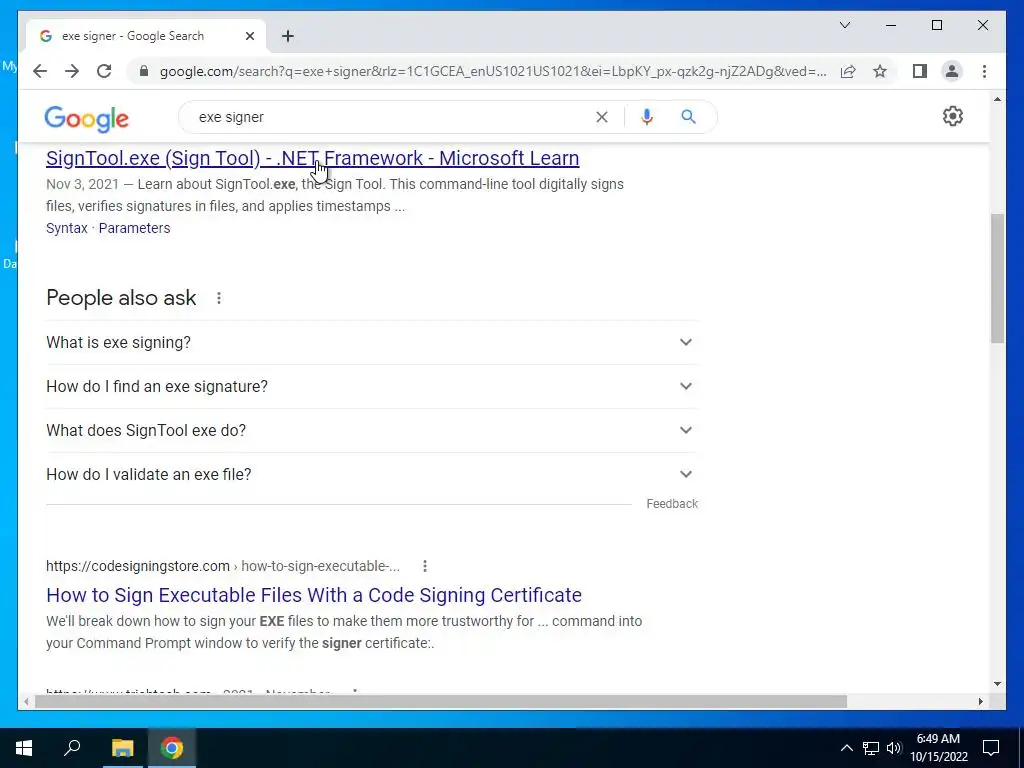
Task: Open Windows taskbar search
Action: (x=72, y=748)
